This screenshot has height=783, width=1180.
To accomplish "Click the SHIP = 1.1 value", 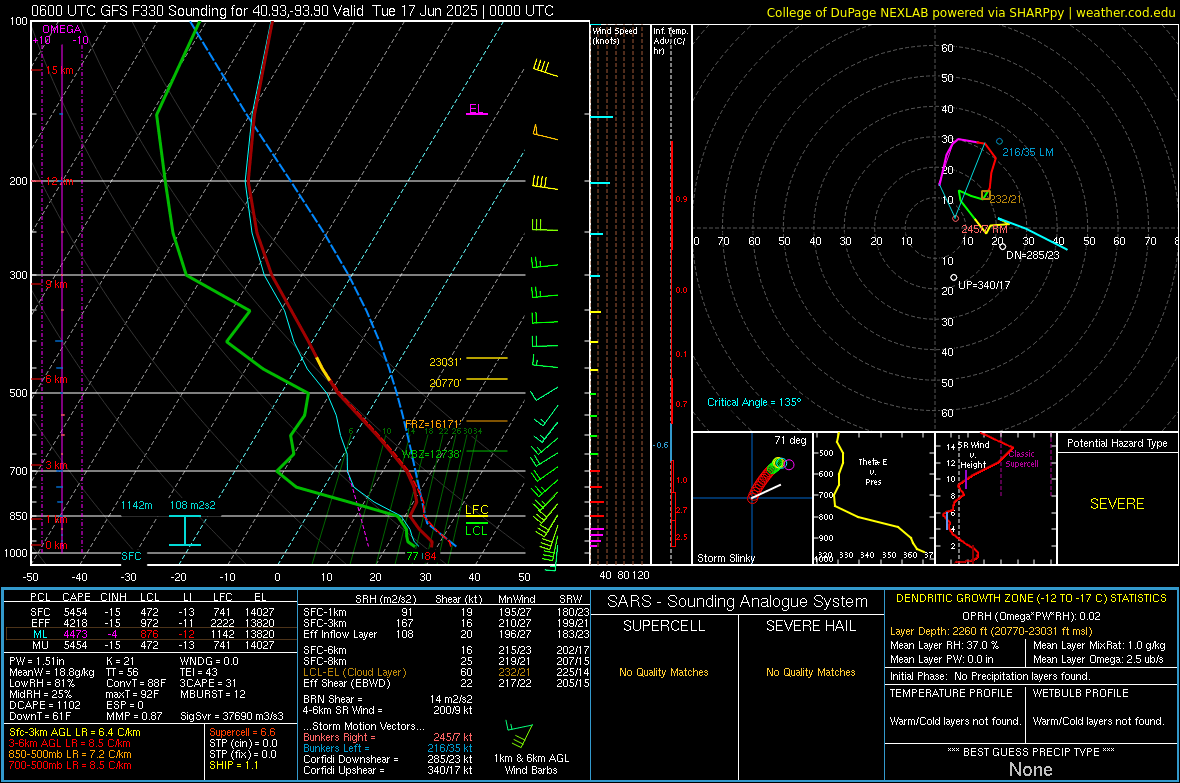I will [233, 765].
